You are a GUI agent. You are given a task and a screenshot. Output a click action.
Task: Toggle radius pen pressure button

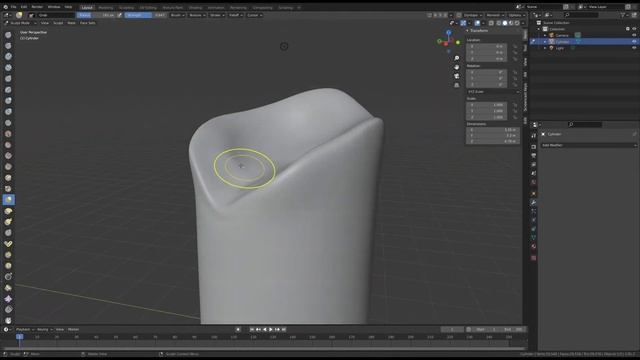pos(120,15)
